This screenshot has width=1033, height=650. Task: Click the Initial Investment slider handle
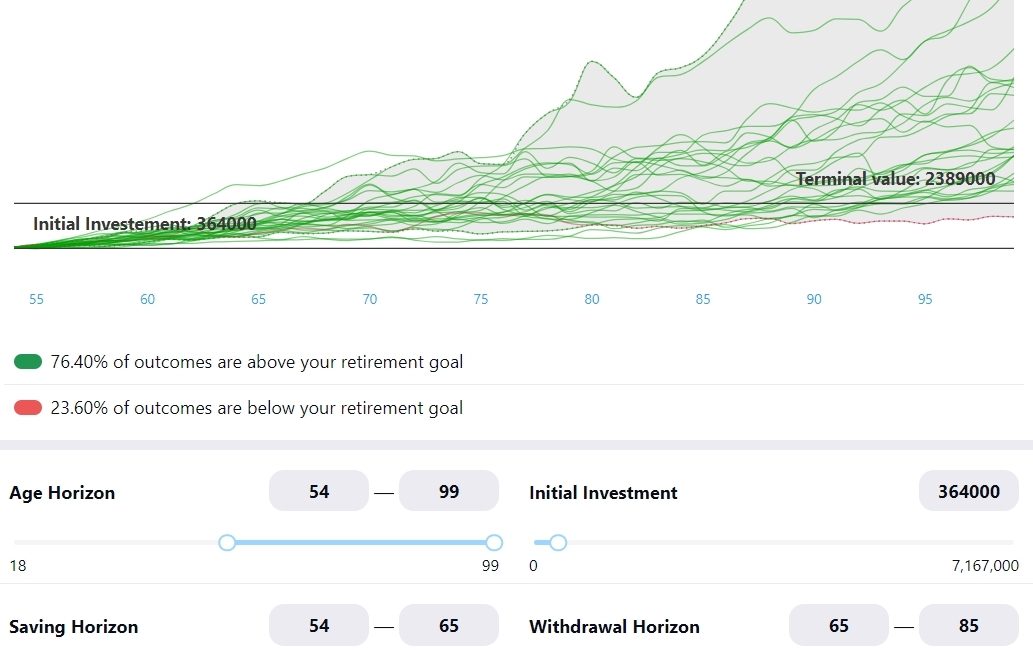558,542
